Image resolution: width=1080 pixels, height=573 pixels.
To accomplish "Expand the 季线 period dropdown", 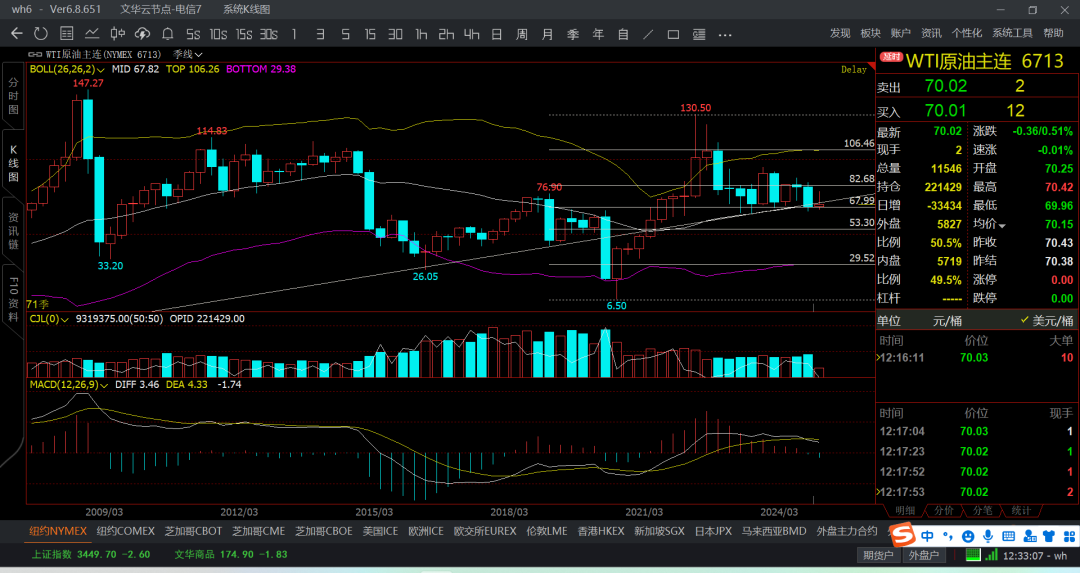I will [x=188, y=54].
